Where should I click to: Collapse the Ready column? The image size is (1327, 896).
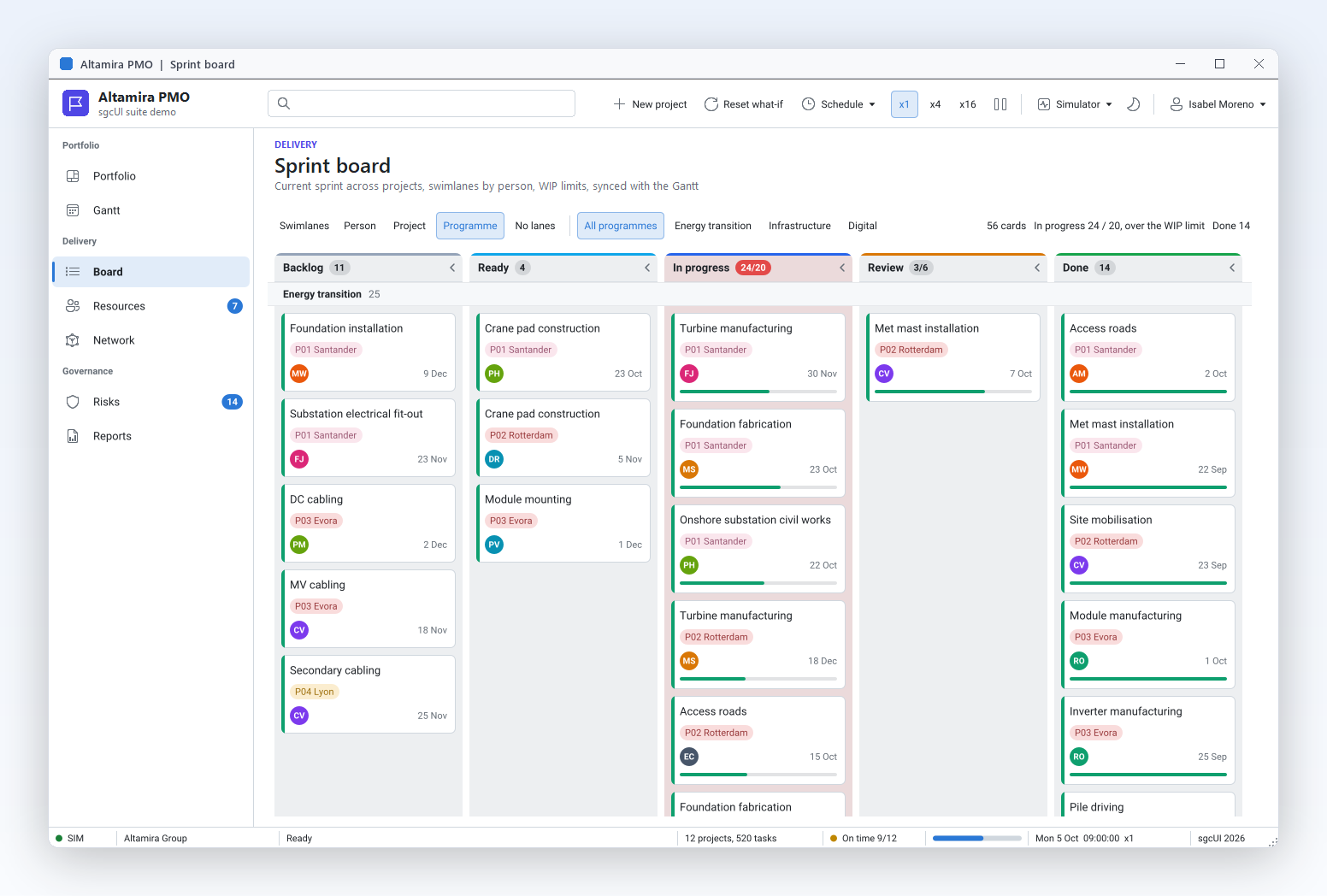coord(647,268)
